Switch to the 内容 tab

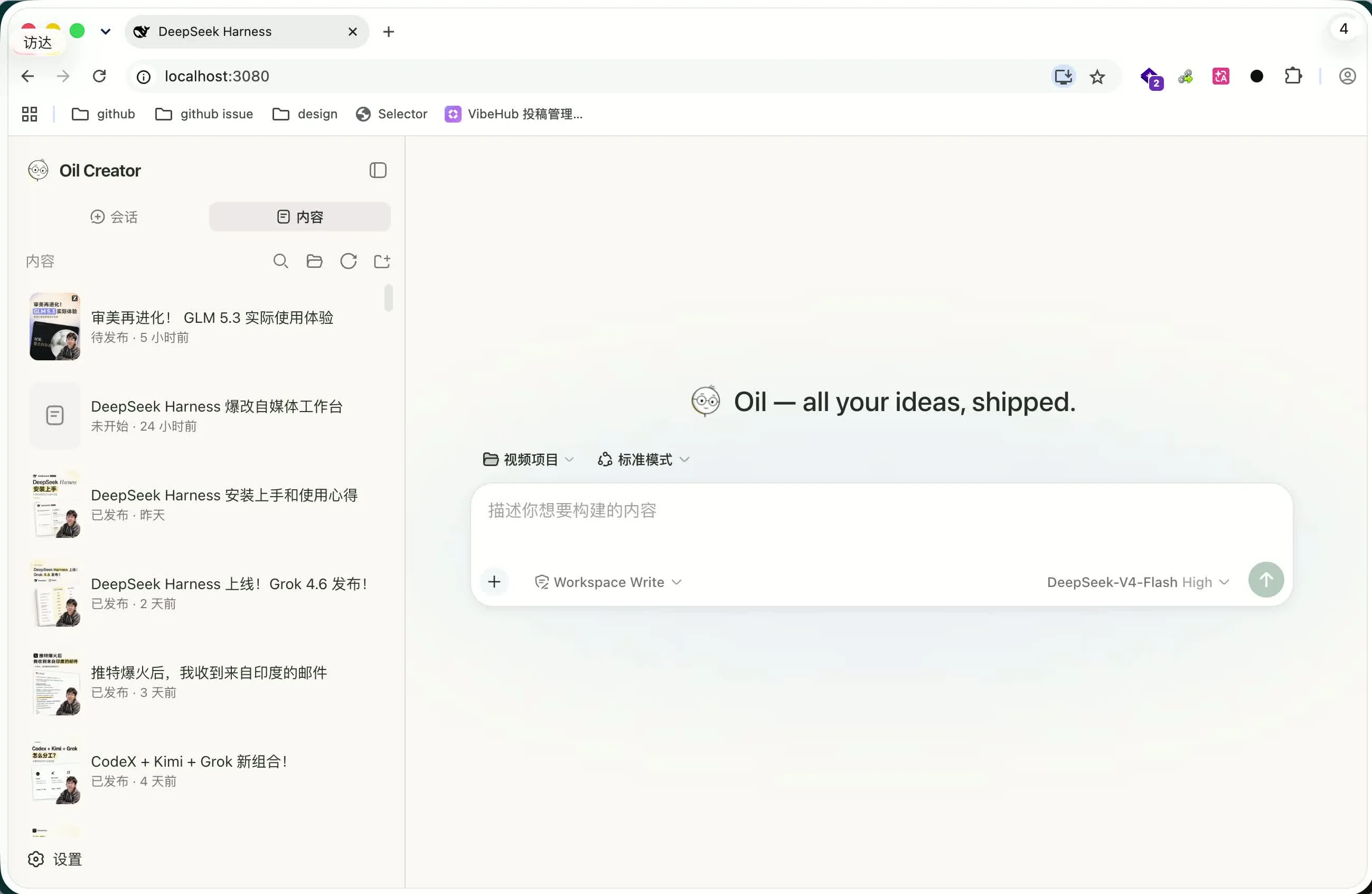coord(300,217)
